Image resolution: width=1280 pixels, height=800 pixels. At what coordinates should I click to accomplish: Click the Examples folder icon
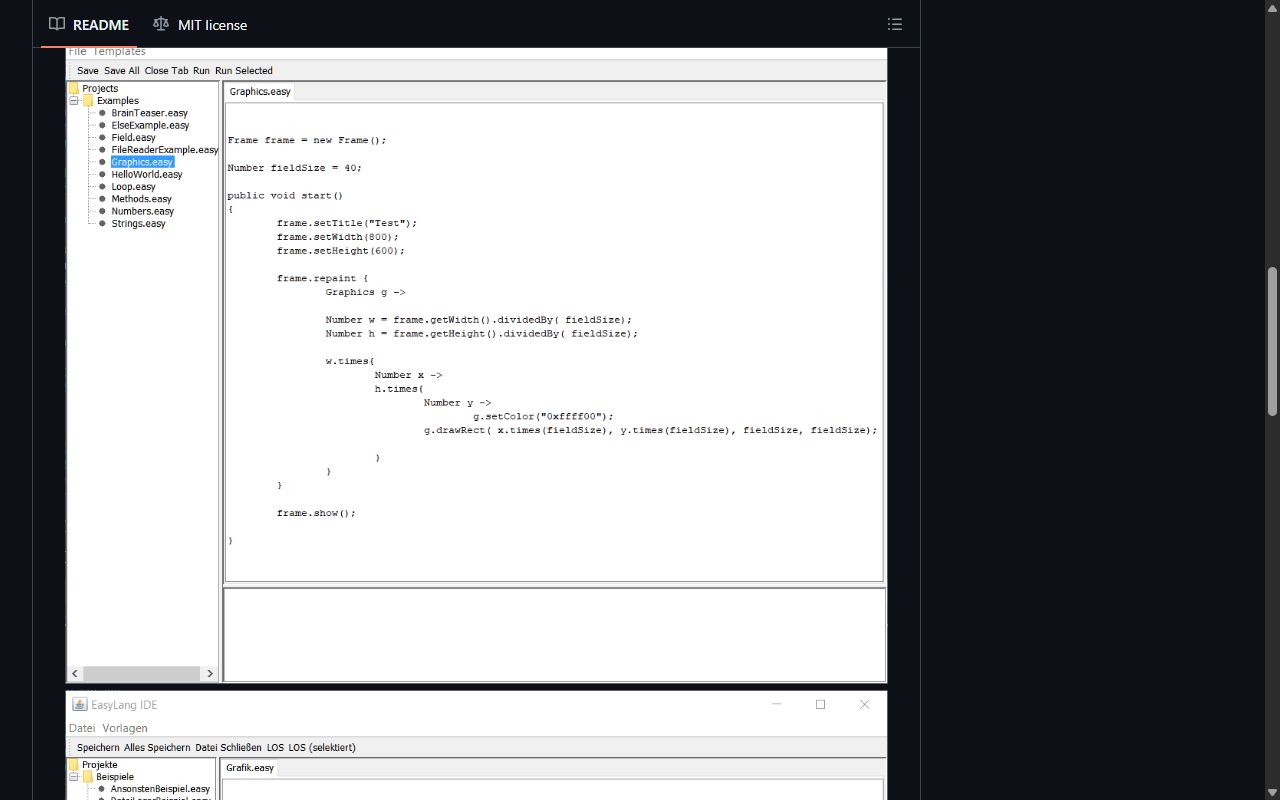[x=88, y=100]
